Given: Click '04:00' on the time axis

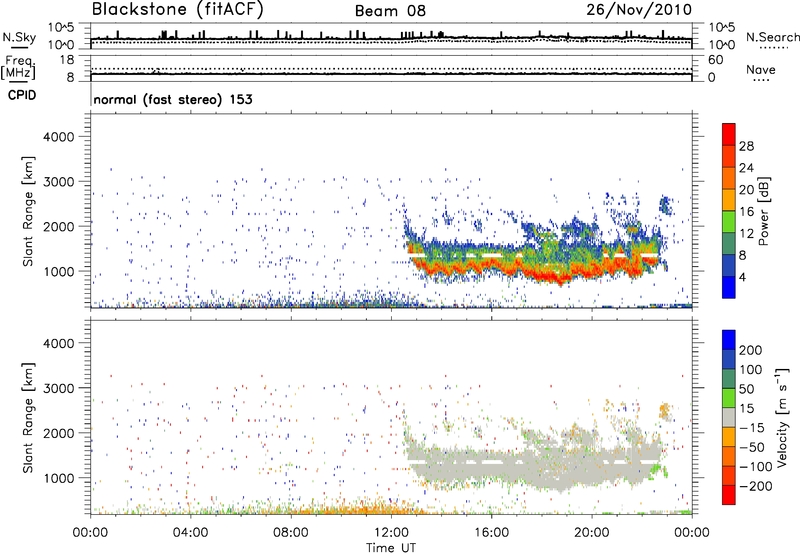Looking at the screenshot, I should click(191, 533).
